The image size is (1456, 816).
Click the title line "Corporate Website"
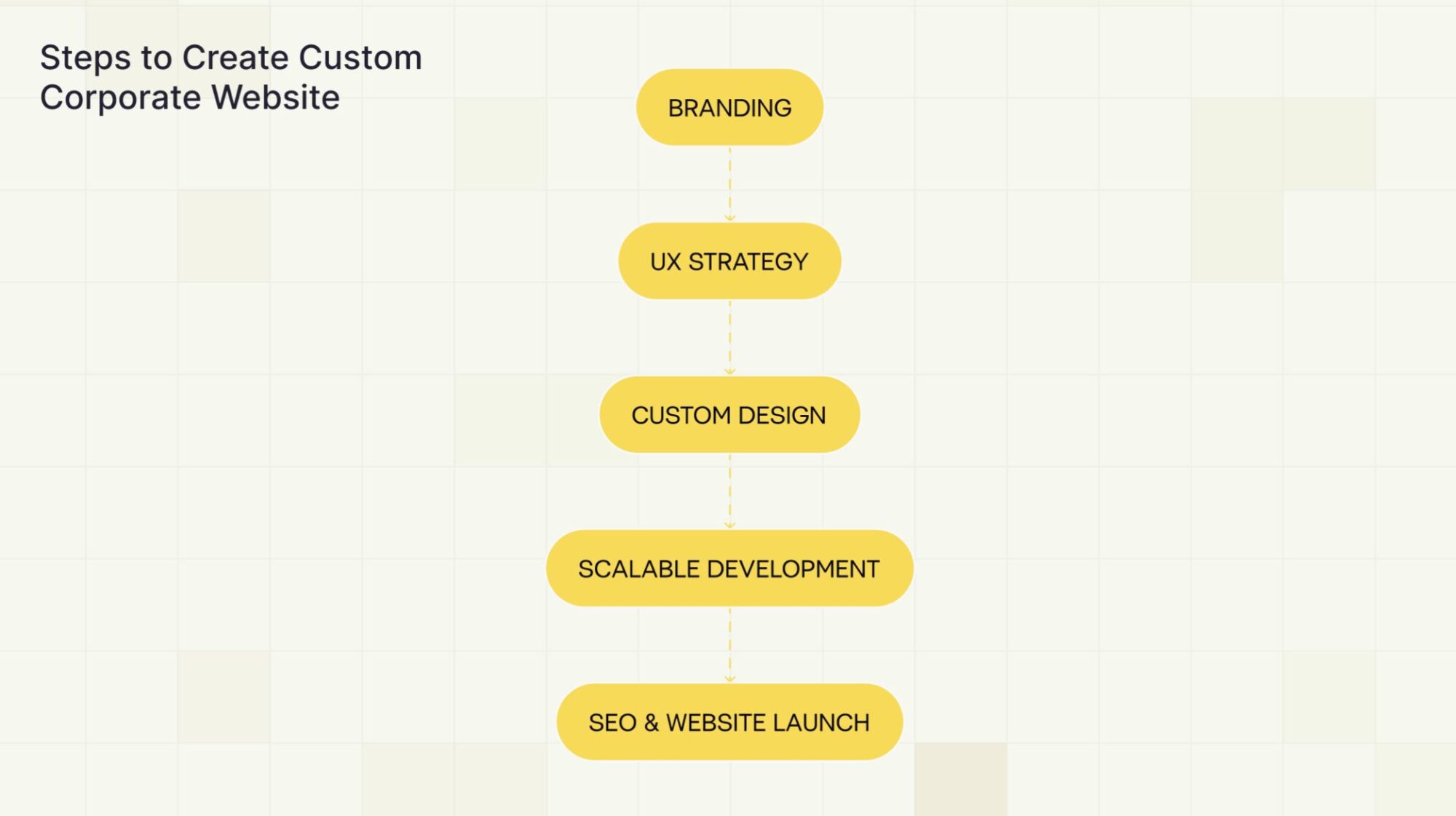pyautogui.click(x=190, y=98)
